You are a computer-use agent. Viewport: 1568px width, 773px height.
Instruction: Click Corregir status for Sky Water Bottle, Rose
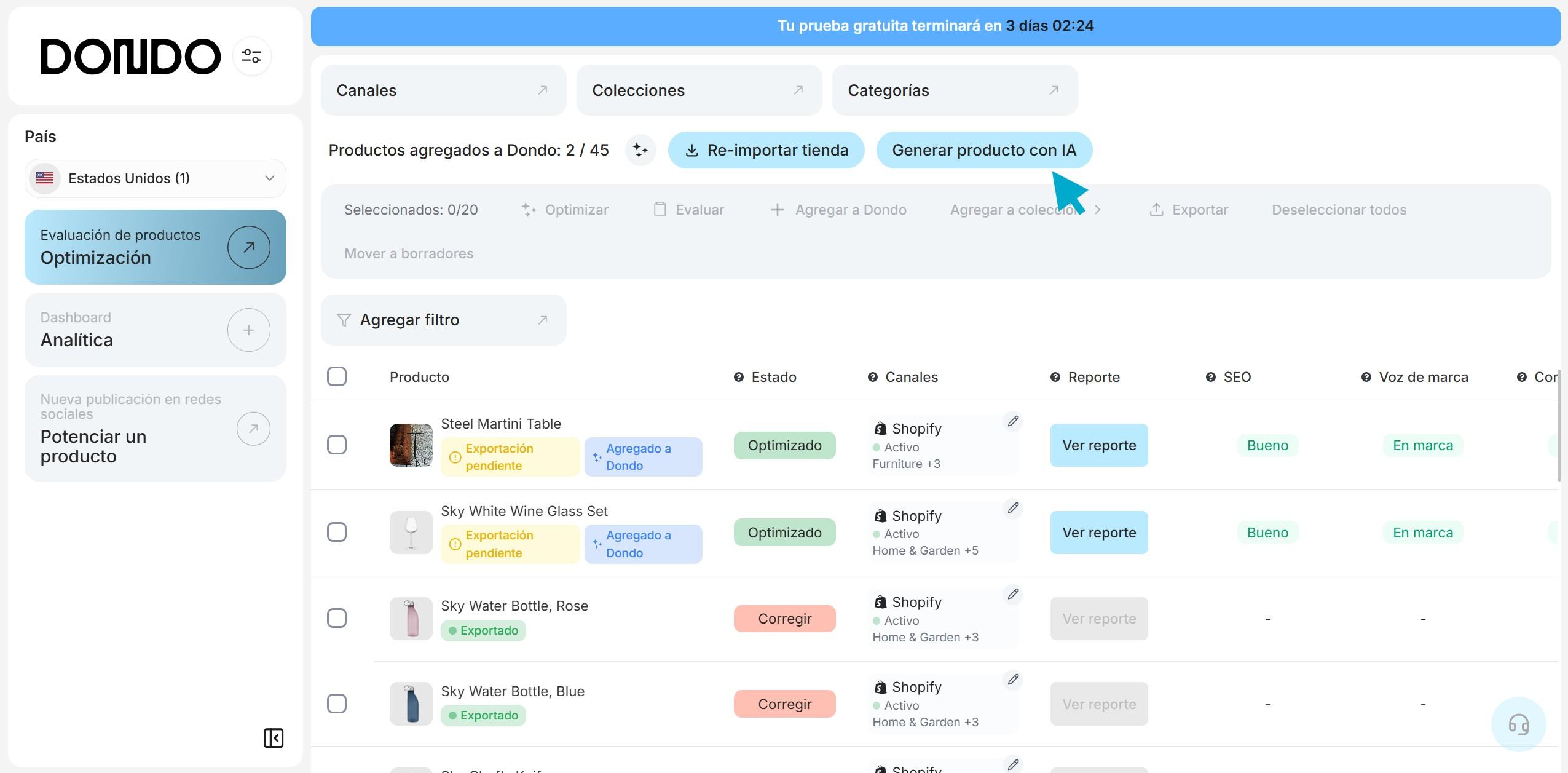(x=784, y=619)
